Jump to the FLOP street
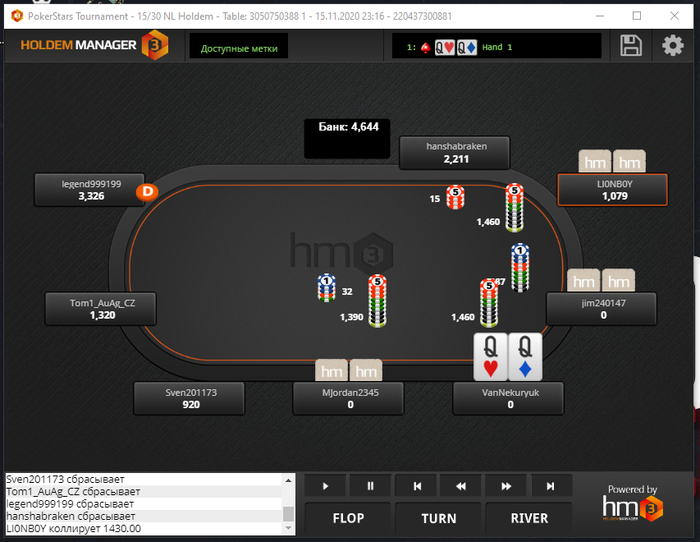The height and width of the screenshot is (542, 700). pyautogui.click(x=348, y=518)
